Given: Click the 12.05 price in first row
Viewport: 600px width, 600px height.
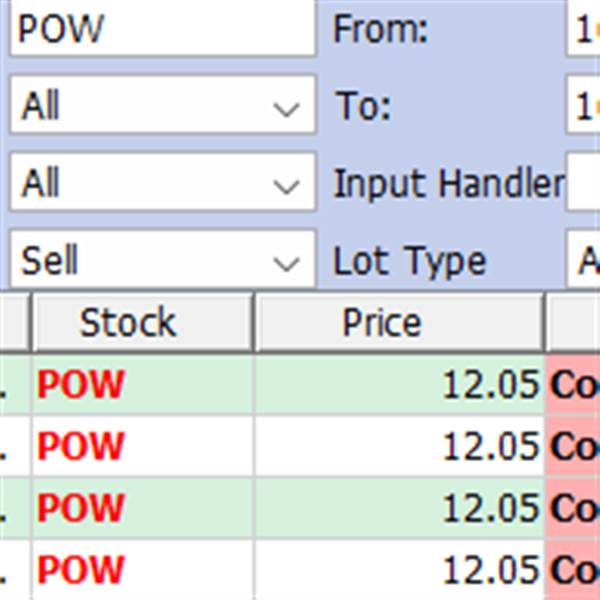Looking at the screenshot, I should pos(490,385).
